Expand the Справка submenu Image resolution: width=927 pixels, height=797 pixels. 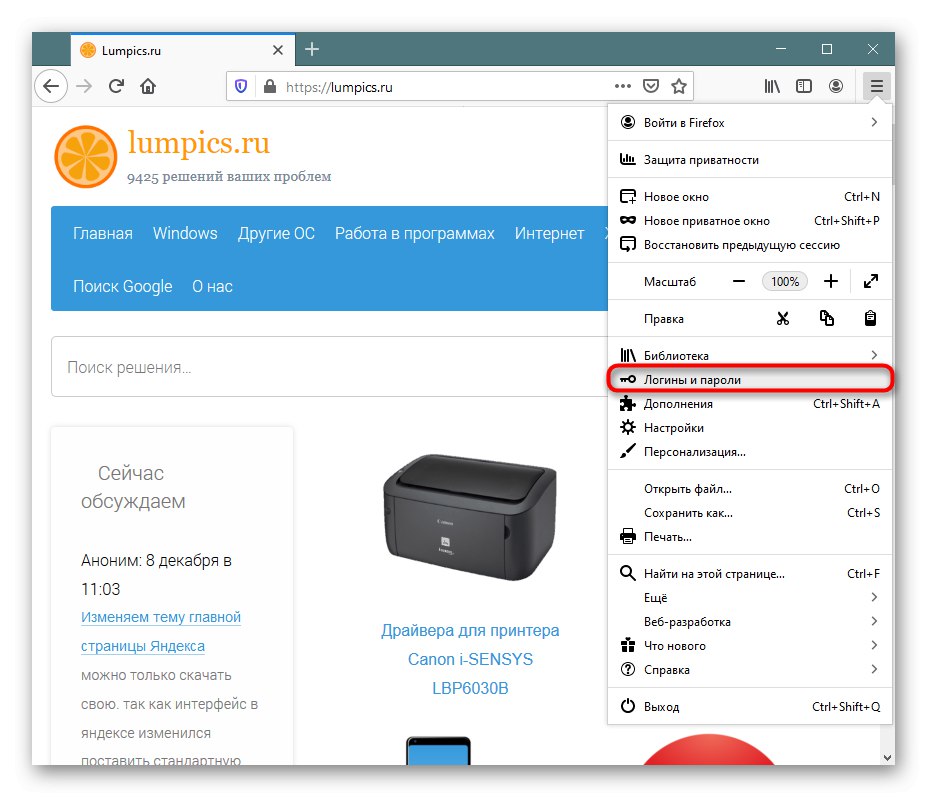tap(750, 670)
